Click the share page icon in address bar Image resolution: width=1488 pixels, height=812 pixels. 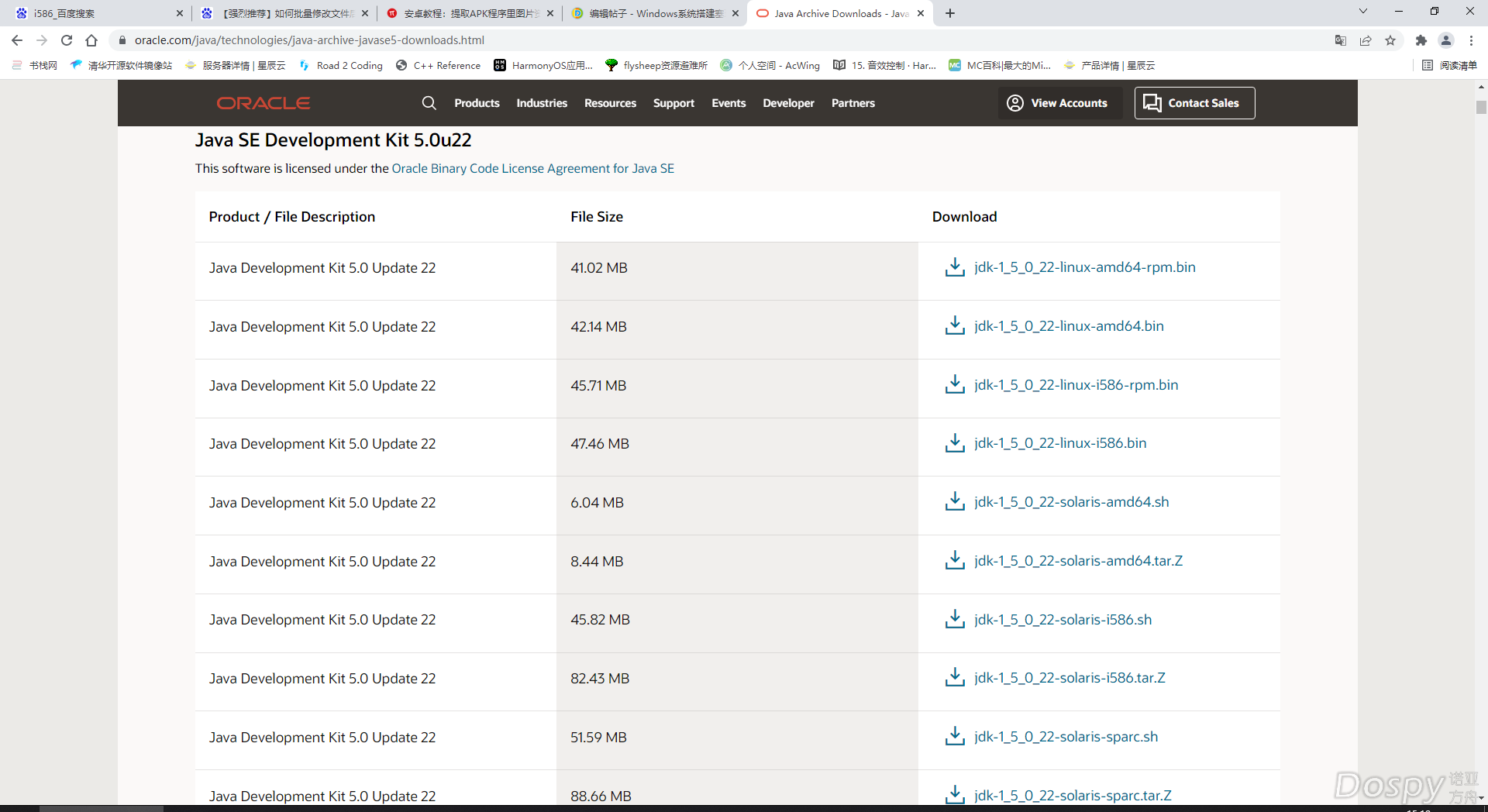click(1366, 40)
